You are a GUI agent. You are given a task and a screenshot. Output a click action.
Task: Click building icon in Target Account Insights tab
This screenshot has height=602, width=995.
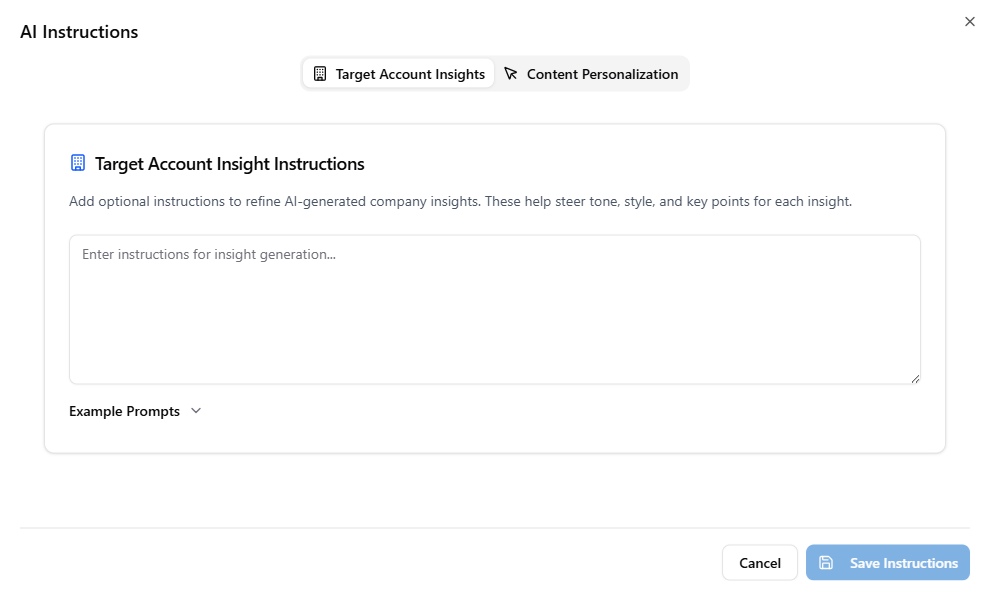[x=320, y=74]
